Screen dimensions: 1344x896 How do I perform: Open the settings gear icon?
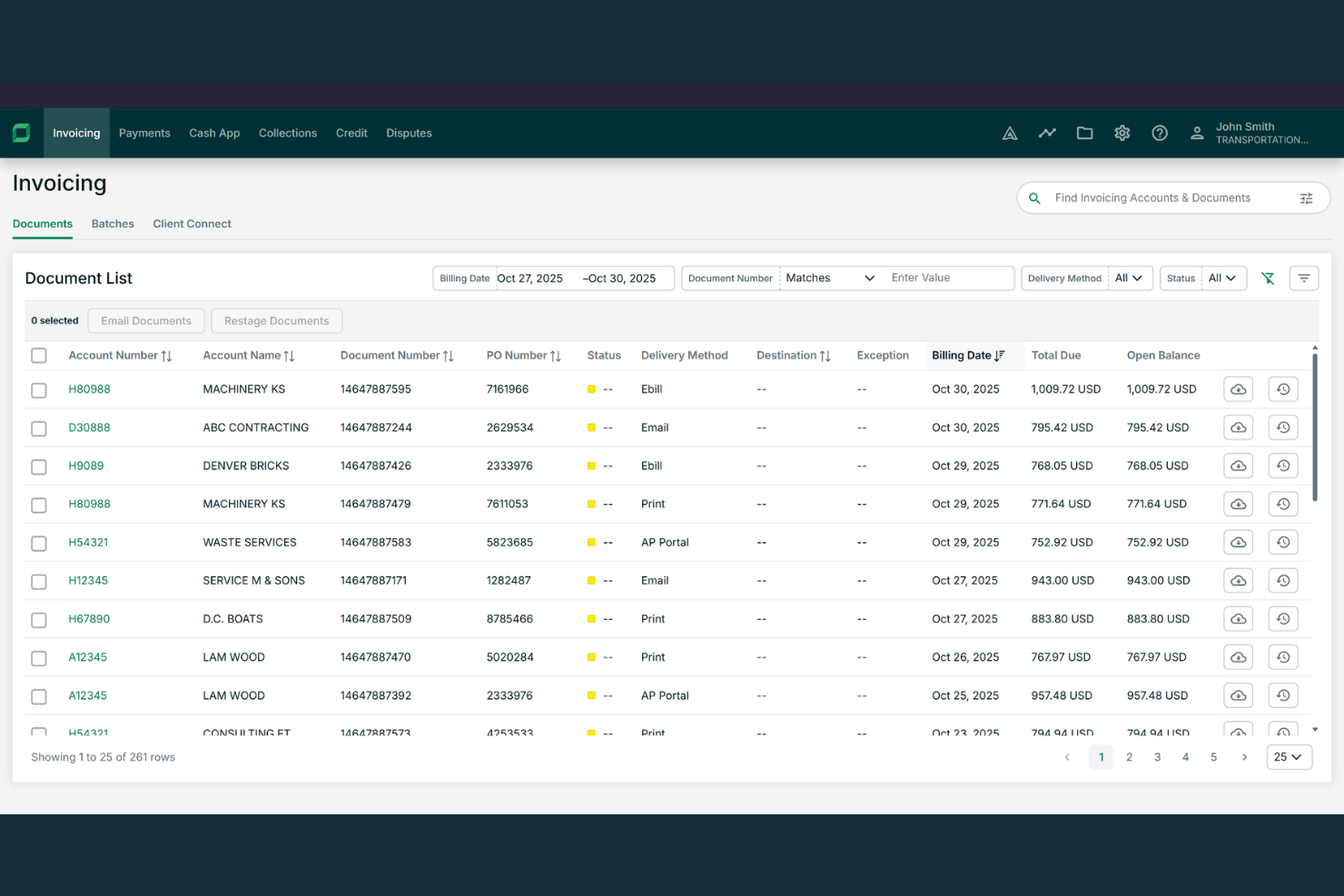pyautogui.click(x=1122, y=133)
